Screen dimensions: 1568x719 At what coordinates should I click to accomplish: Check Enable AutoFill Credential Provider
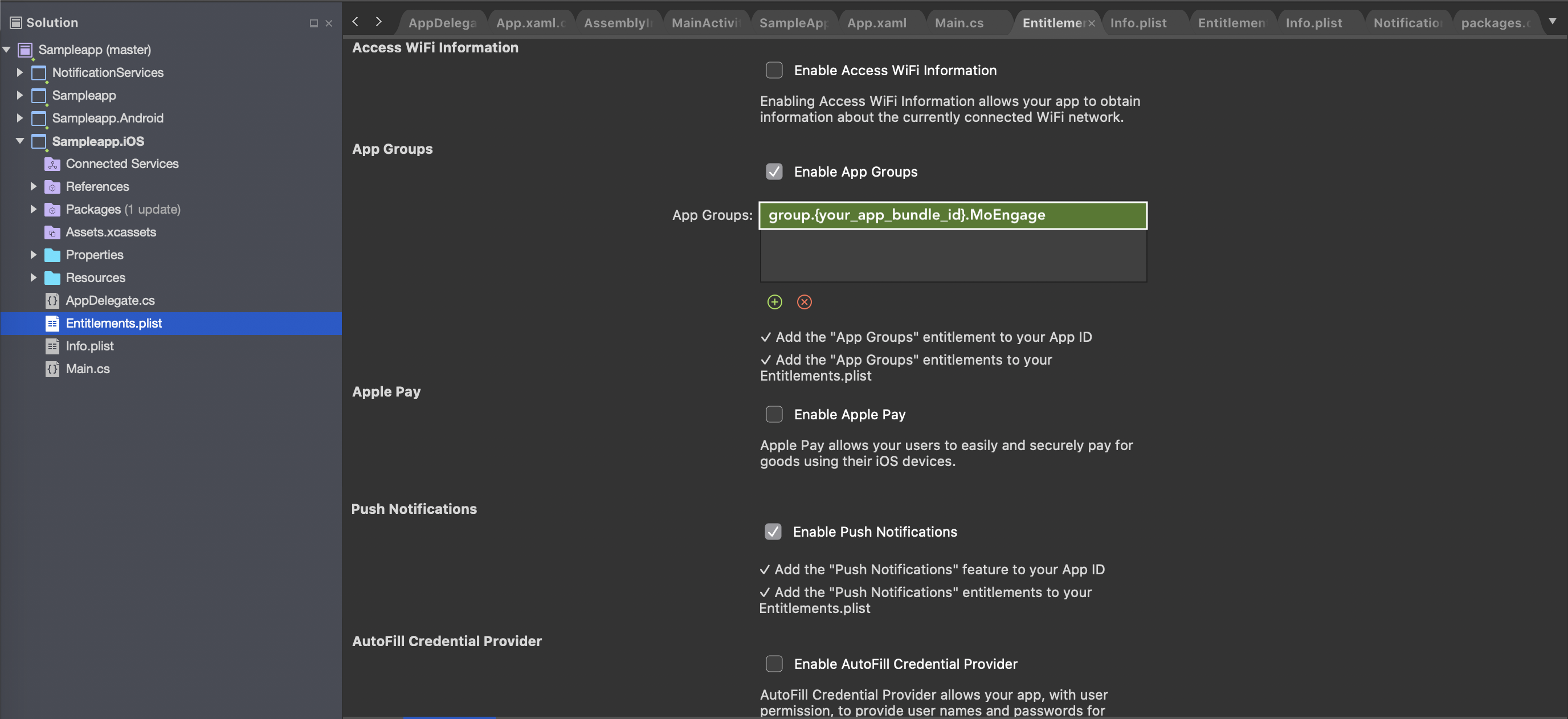click(774, 664)
